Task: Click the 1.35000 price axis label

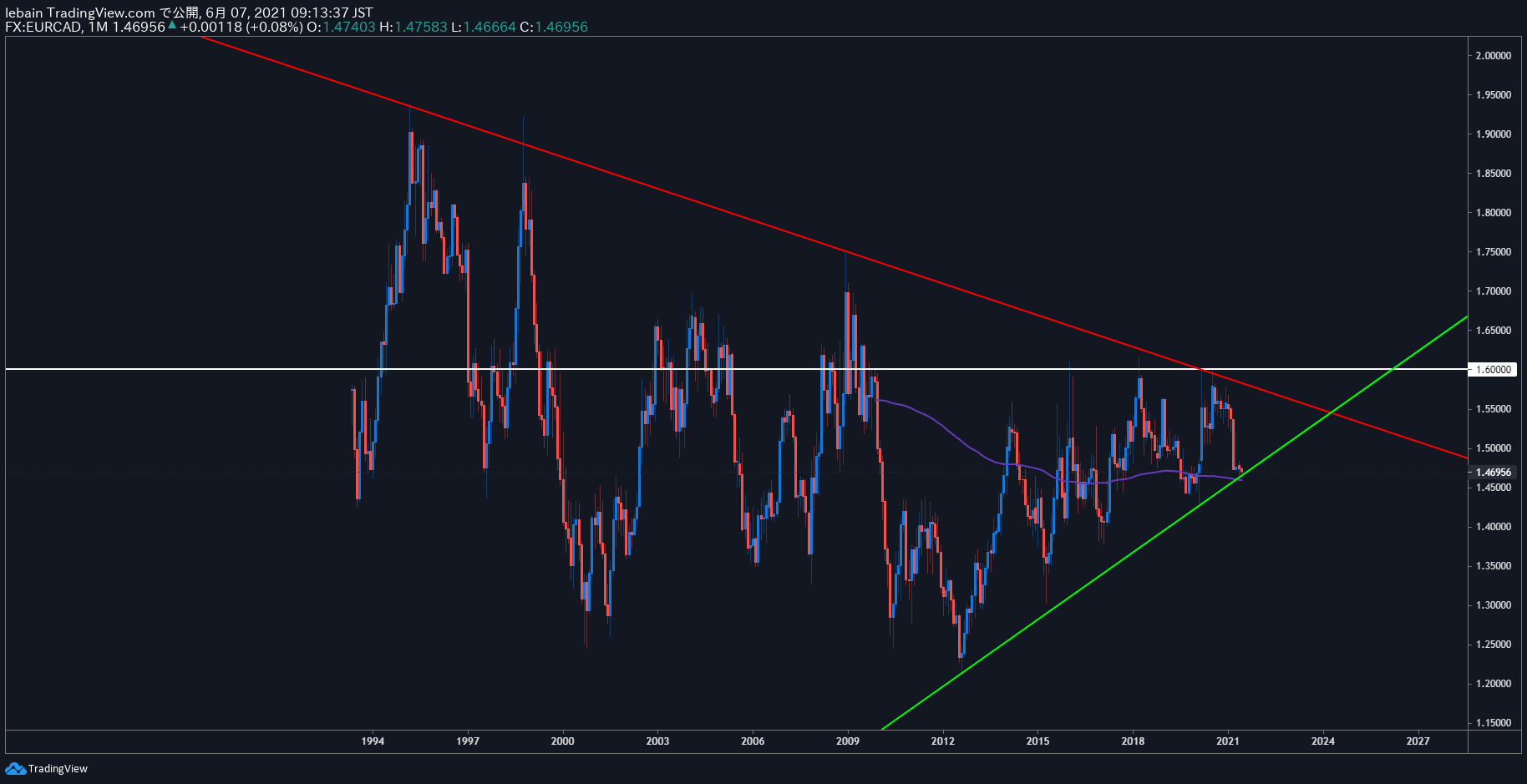Action: pos(1494,566)
